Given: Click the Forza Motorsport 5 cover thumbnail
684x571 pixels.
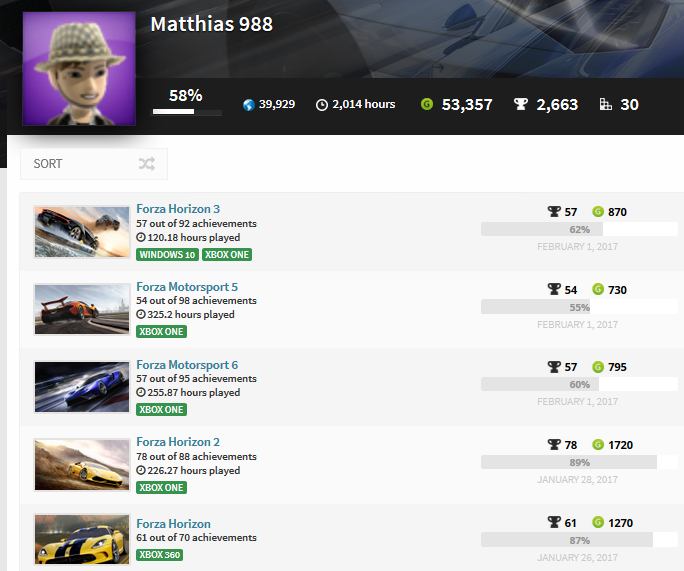Looking at the screenshot, I should click(82, 309).
